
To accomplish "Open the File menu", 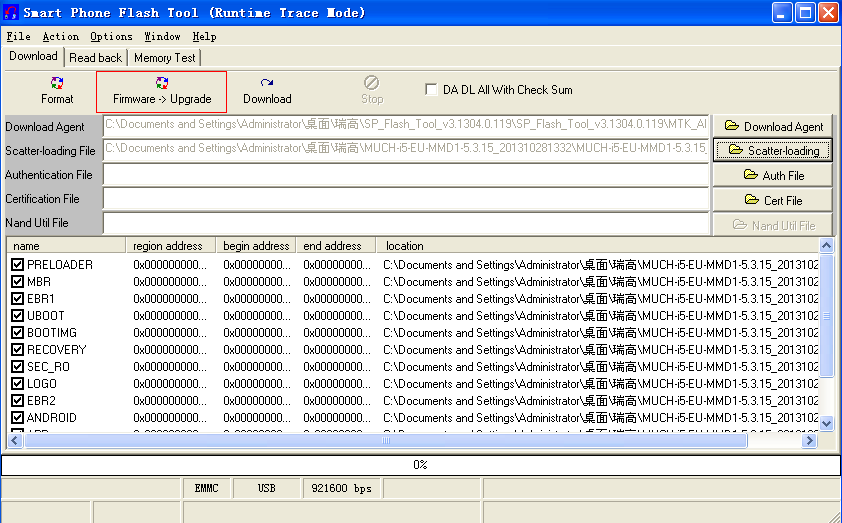I will point(18,37).
